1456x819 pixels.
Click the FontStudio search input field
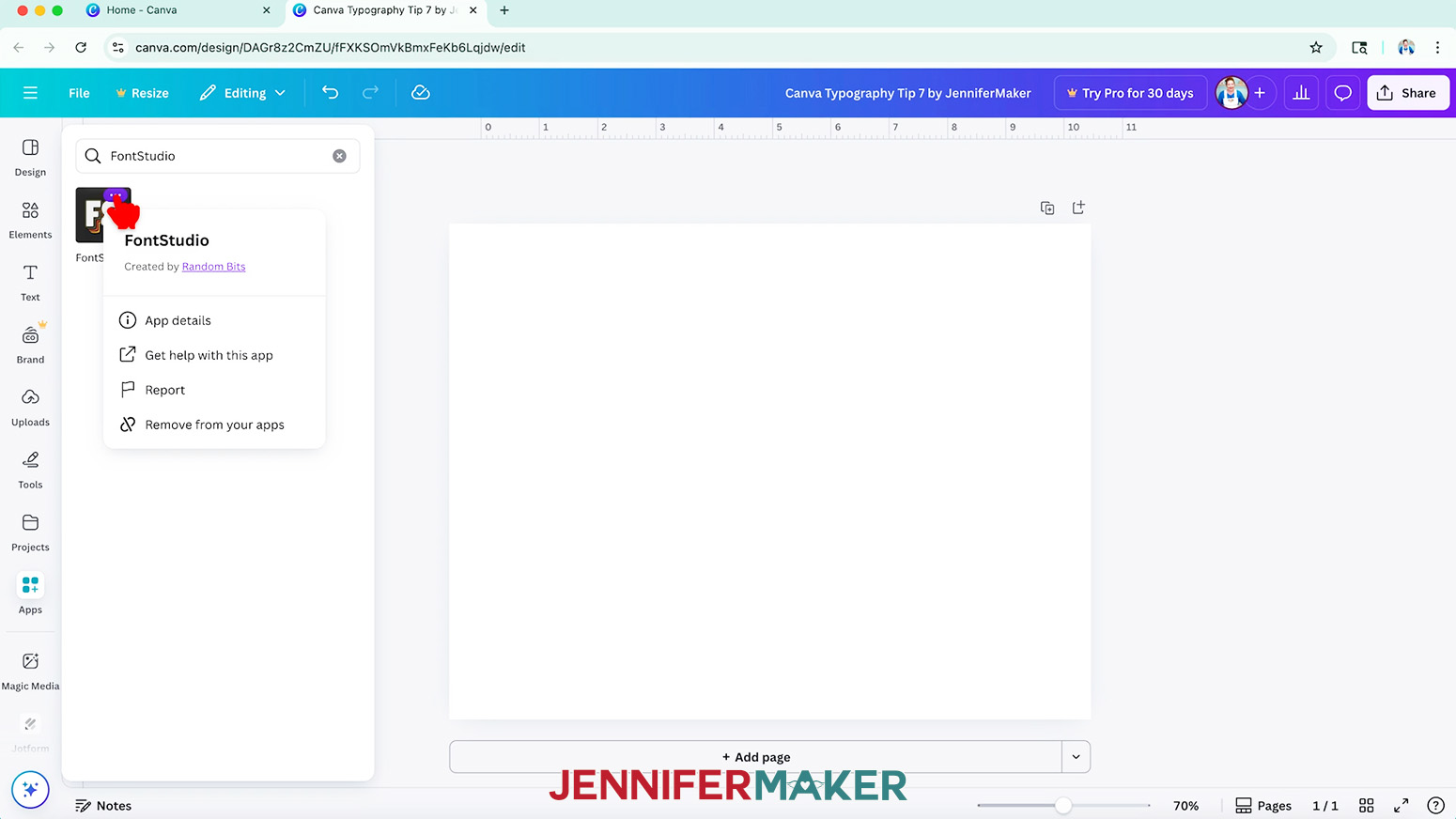point(218,156)
